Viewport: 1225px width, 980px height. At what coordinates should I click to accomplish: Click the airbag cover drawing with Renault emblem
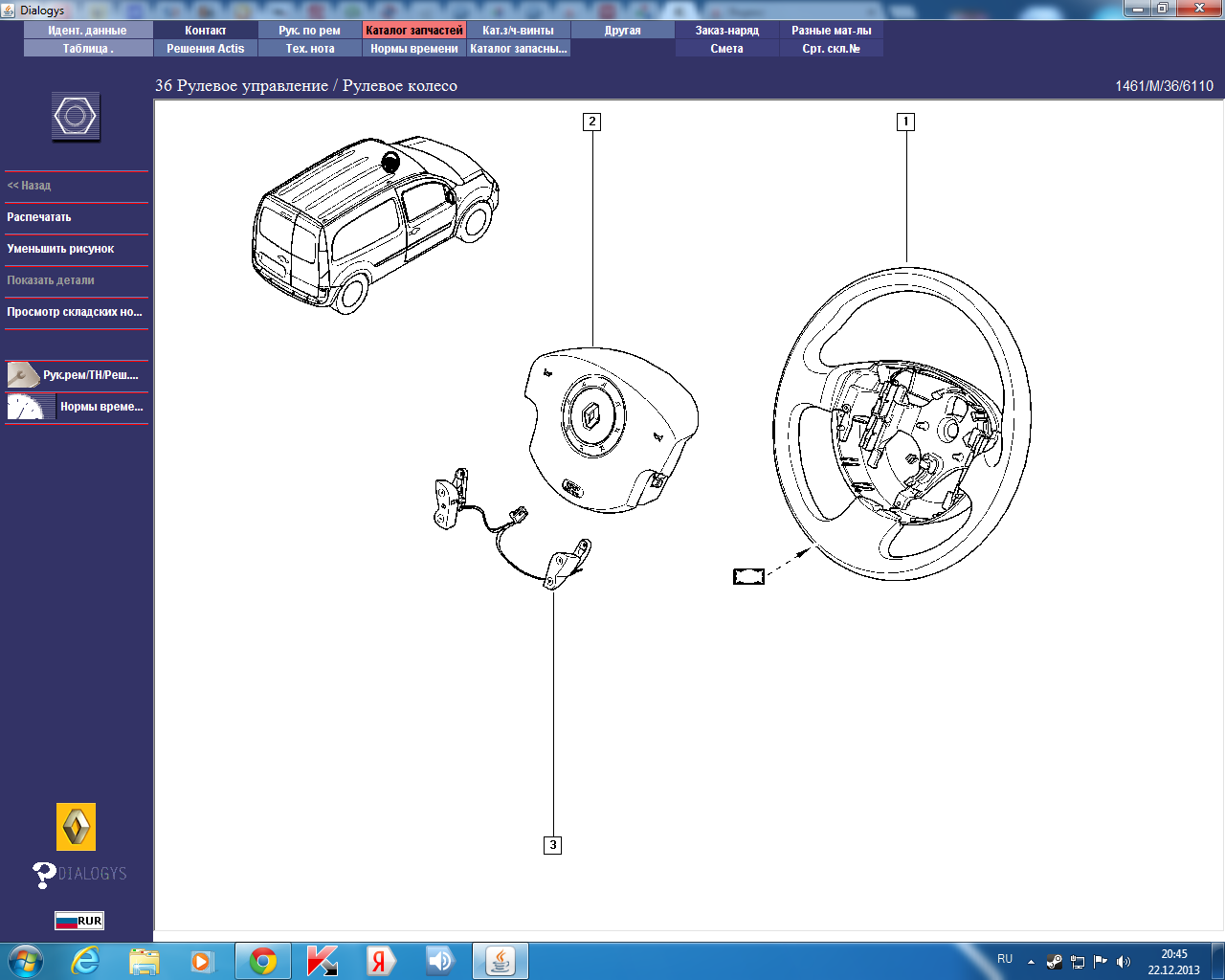611,430
